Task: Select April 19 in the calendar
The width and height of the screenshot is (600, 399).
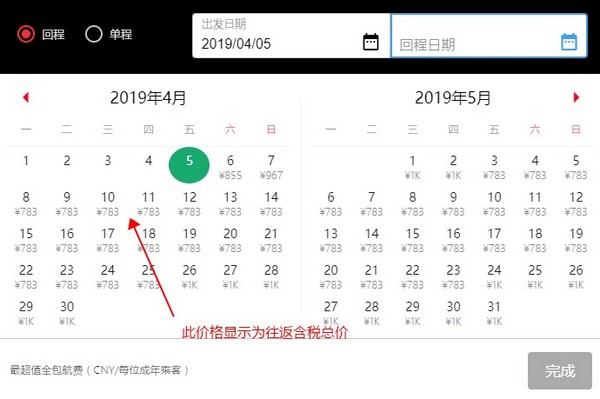Action: pos(189,240)
